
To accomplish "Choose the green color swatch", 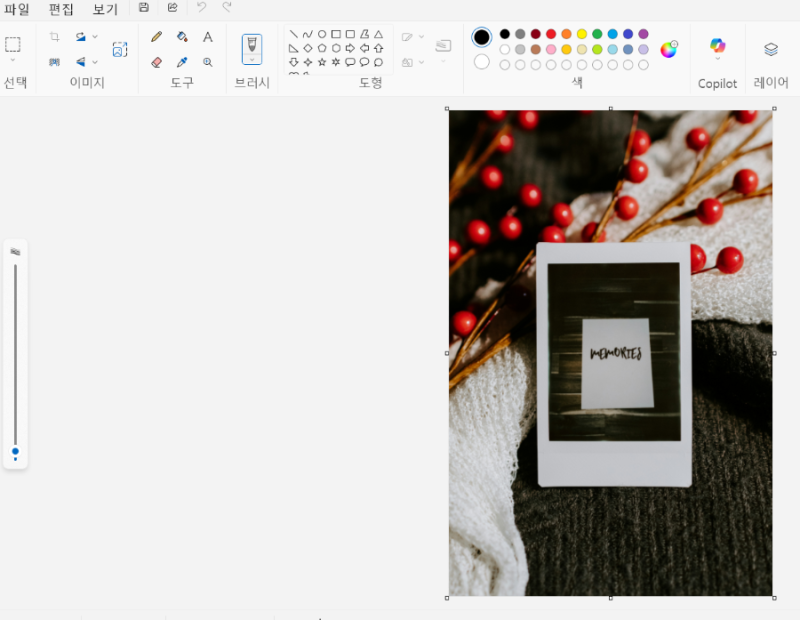I will pyautogui.click(x=597, y=34).
